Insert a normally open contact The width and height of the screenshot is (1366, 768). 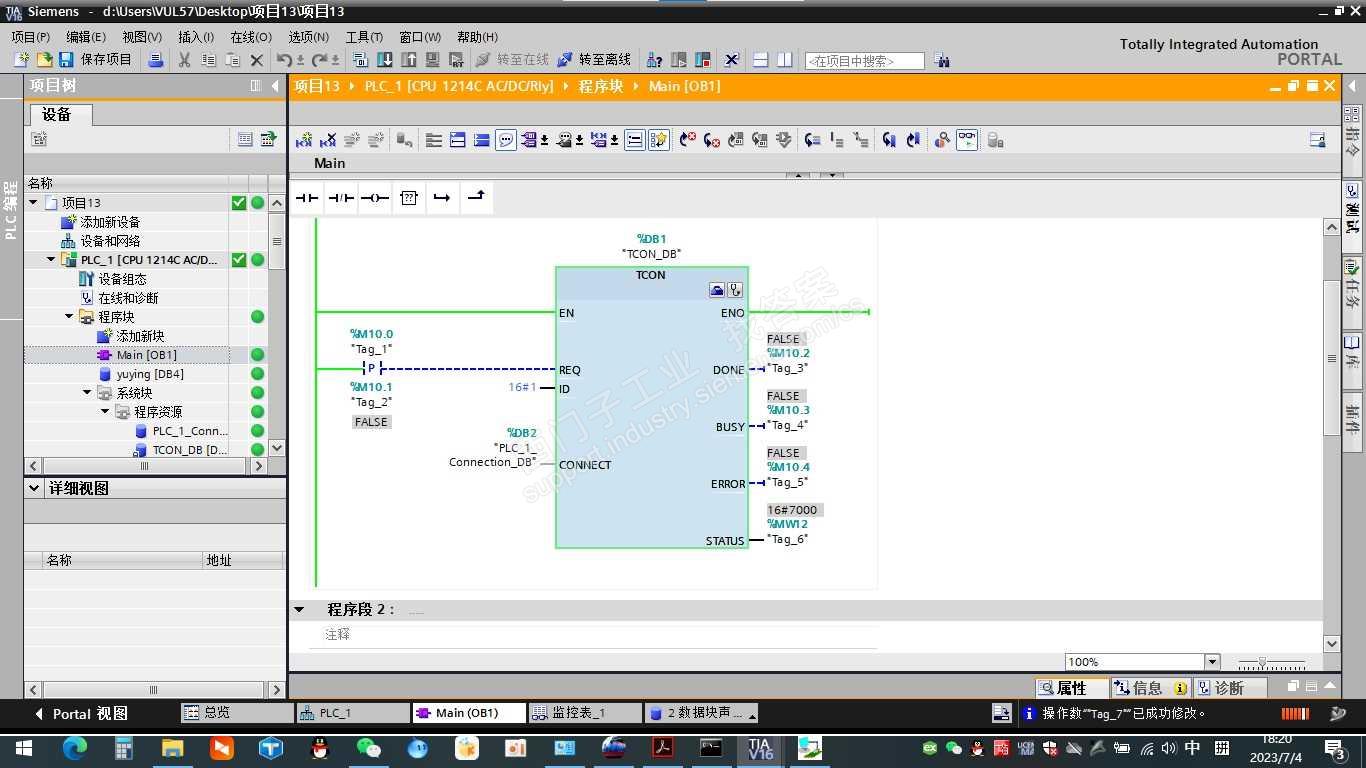click(307, 198)
